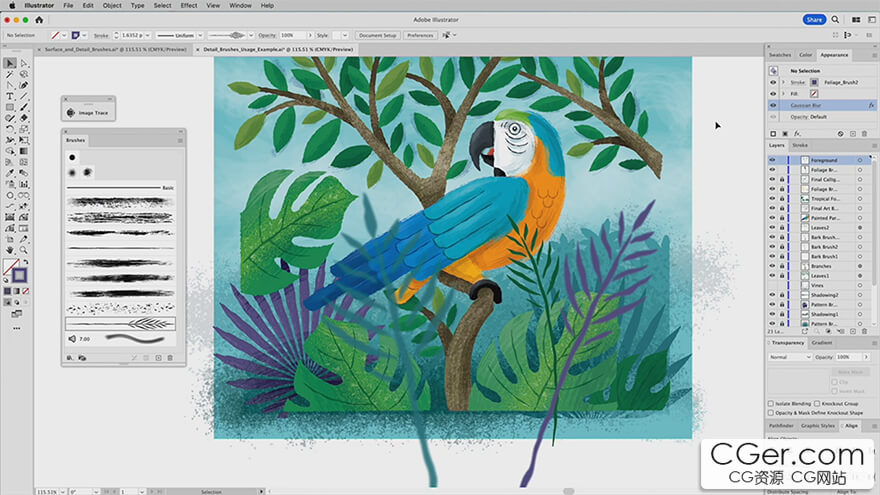Image resolution: width=880 pixels, height=495 pixels.
Task: Click the Stroke tab beside Layers
Action: (x=800, y=145)
